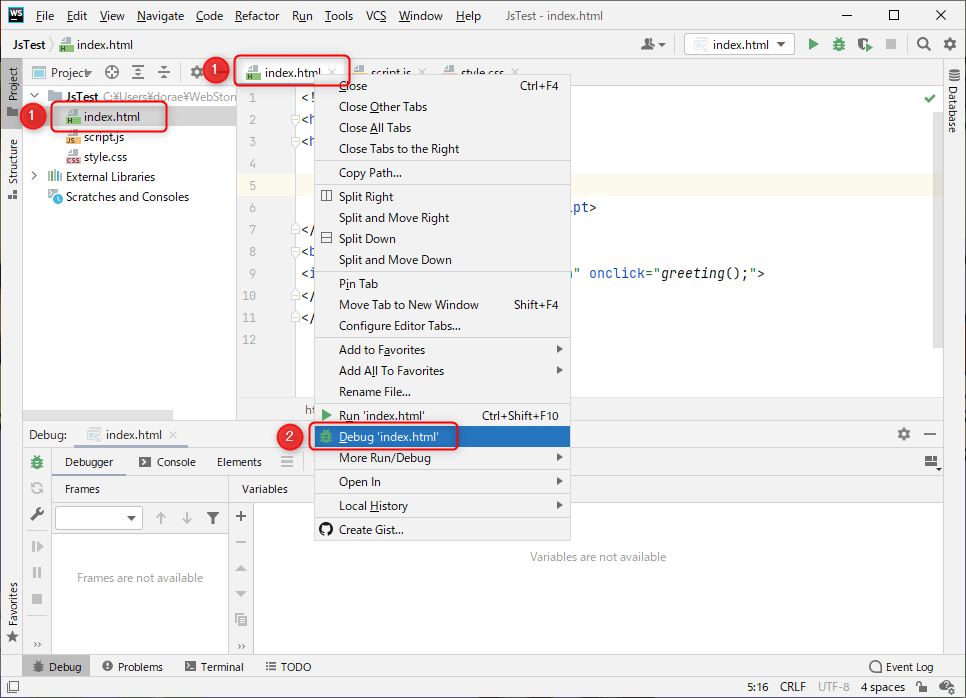The width and height of the screenshot is (966, 698).
Task: Switch to the Elements debug tab
Action: 239,462
